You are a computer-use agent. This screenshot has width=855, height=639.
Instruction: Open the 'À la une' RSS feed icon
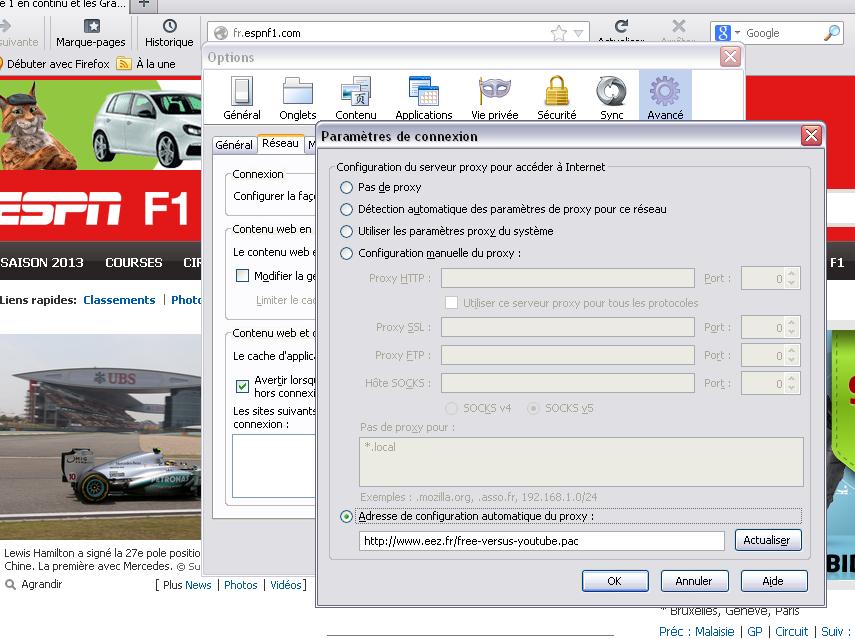pos(124,64)
